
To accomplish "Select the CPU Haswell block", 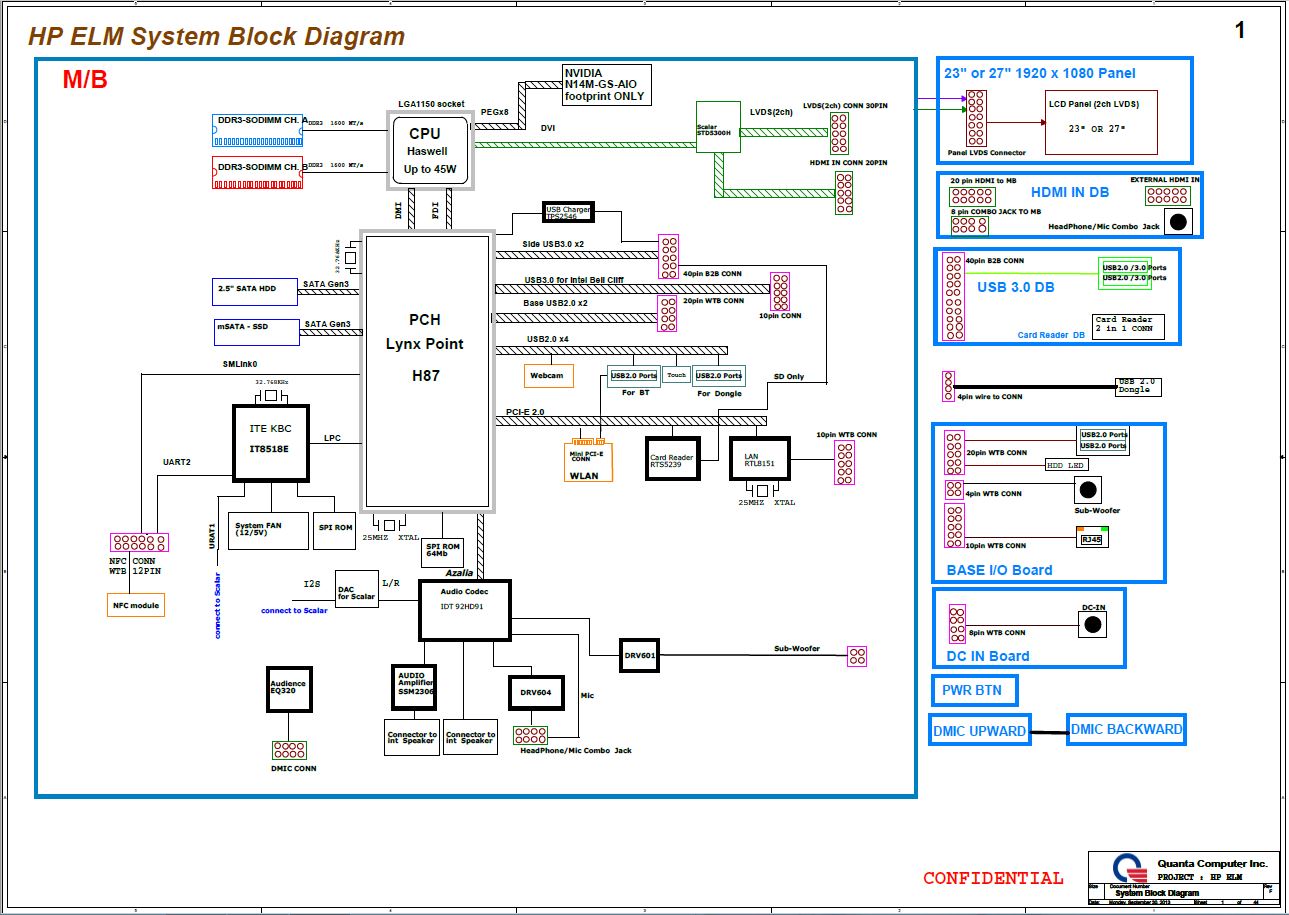I will coord(431,151).
